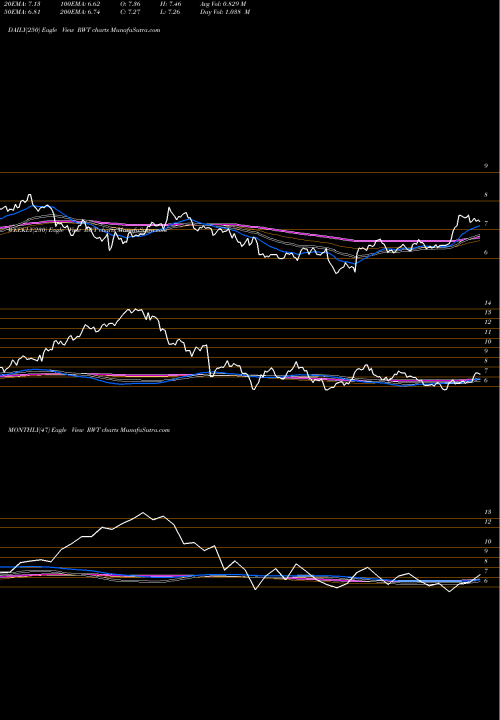Viewport: 500px width, 720px height.
Task: Click the 8 axis label on the daily chart
Action: (x=486, y=195)
